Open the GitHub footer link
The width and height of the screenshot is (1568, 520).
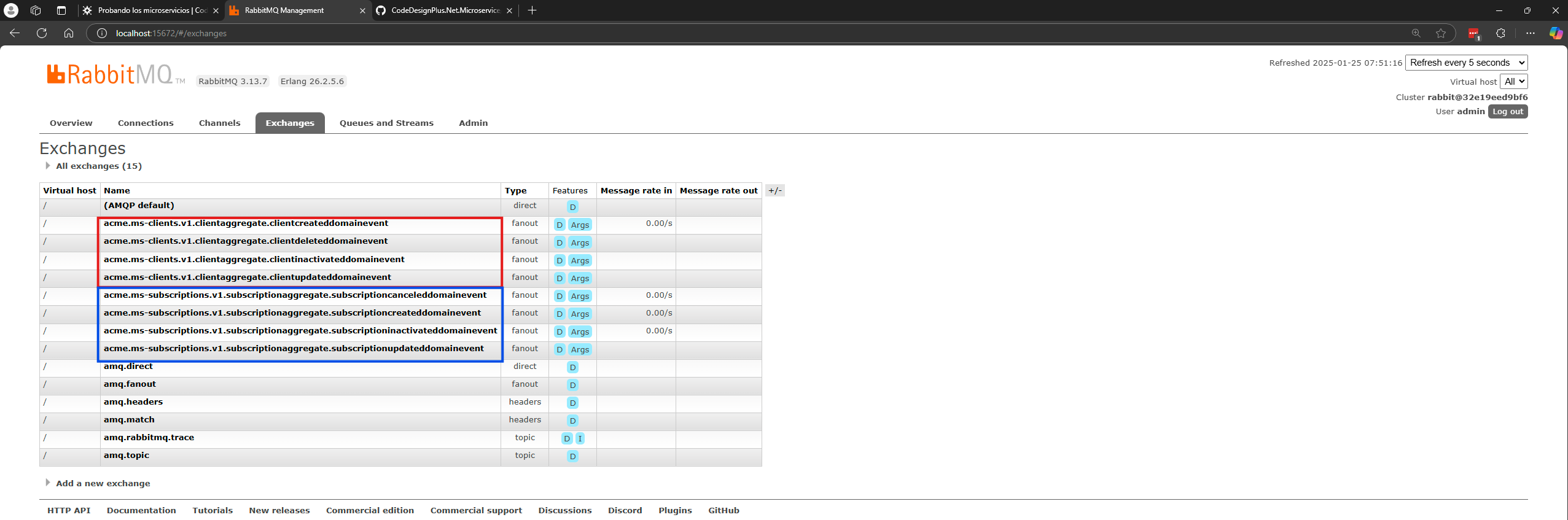(724, 510)
